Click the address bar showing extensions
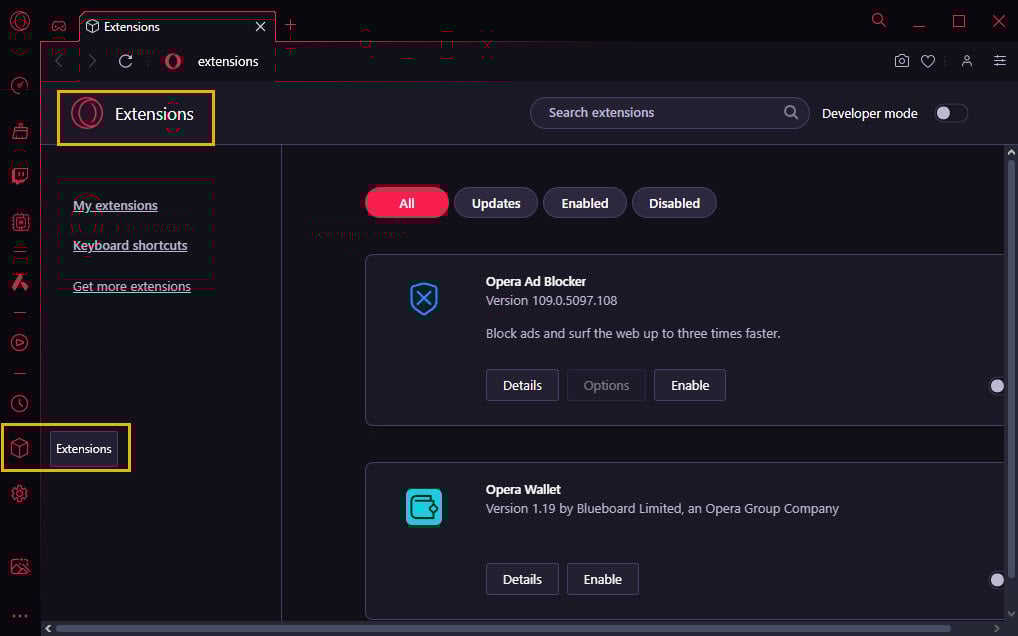This screenshot has width=1018, height=636. (228, 62)
